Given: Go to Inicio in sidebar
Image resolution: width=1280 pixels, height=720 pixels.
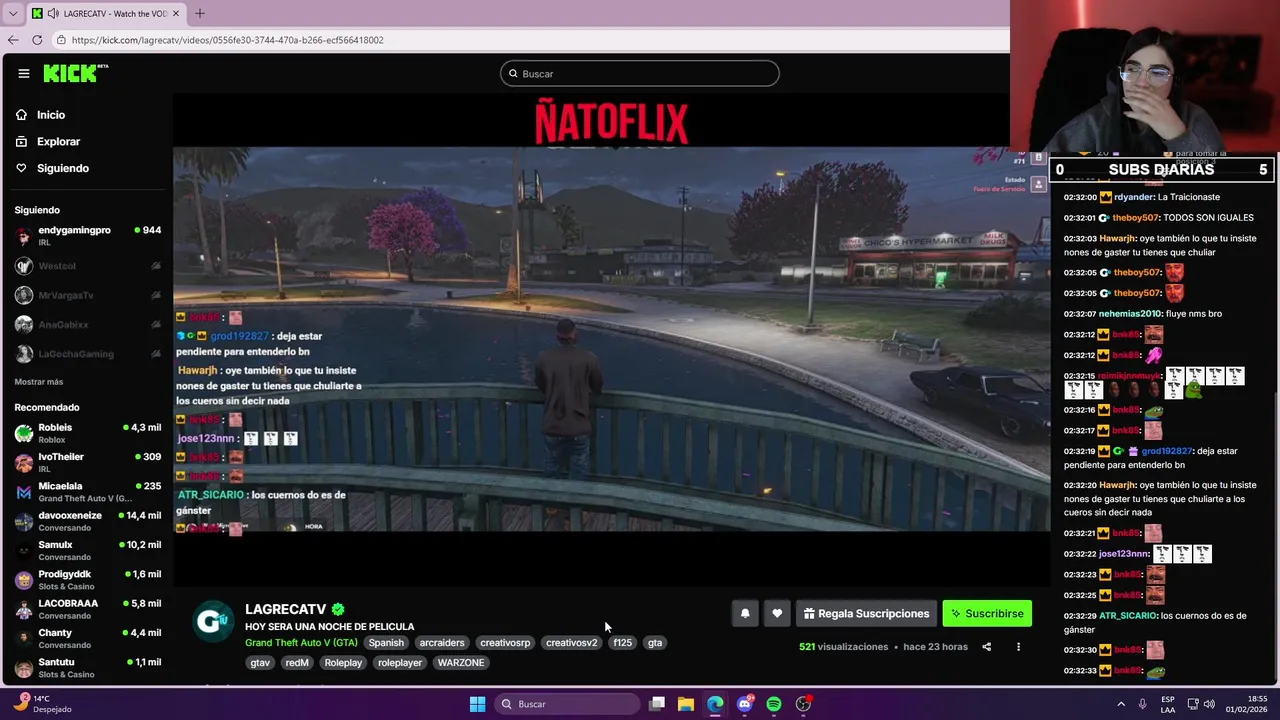Looking at the screenshot, I should point(51,115).
